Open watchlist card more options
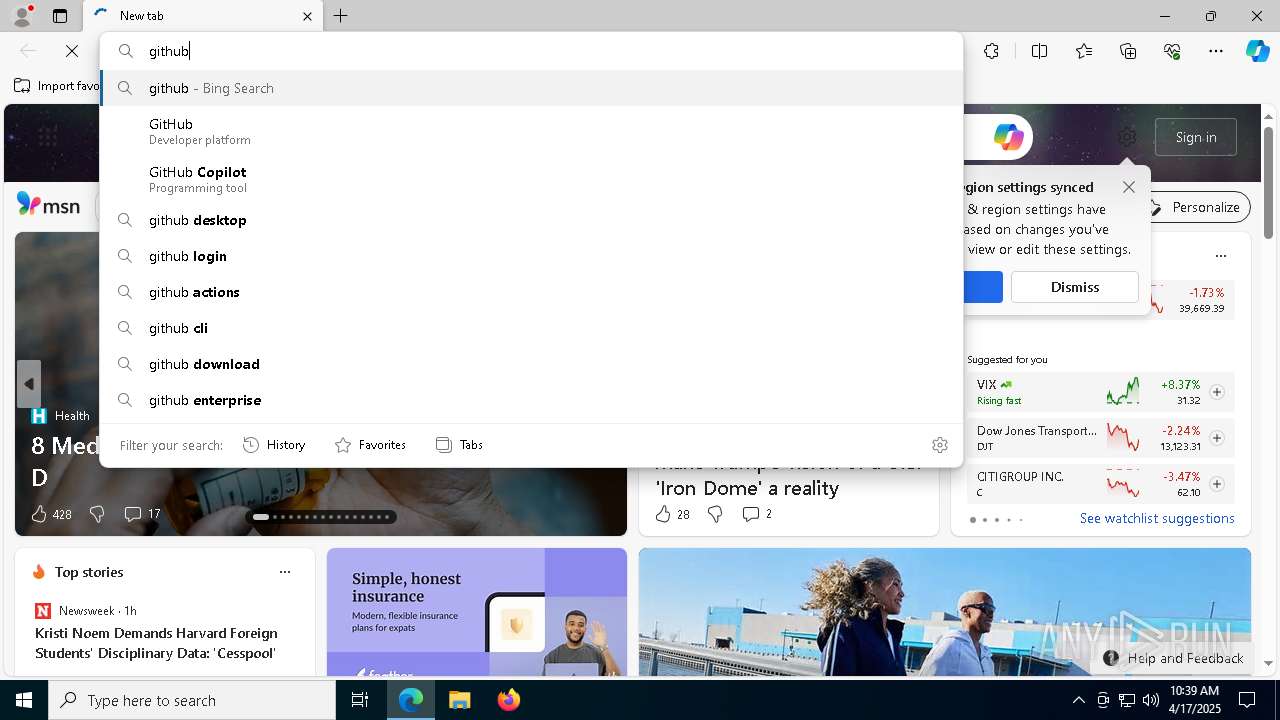Viewport: 1280px width, 720px height. pyautogui.click(x=1221, y=256)
